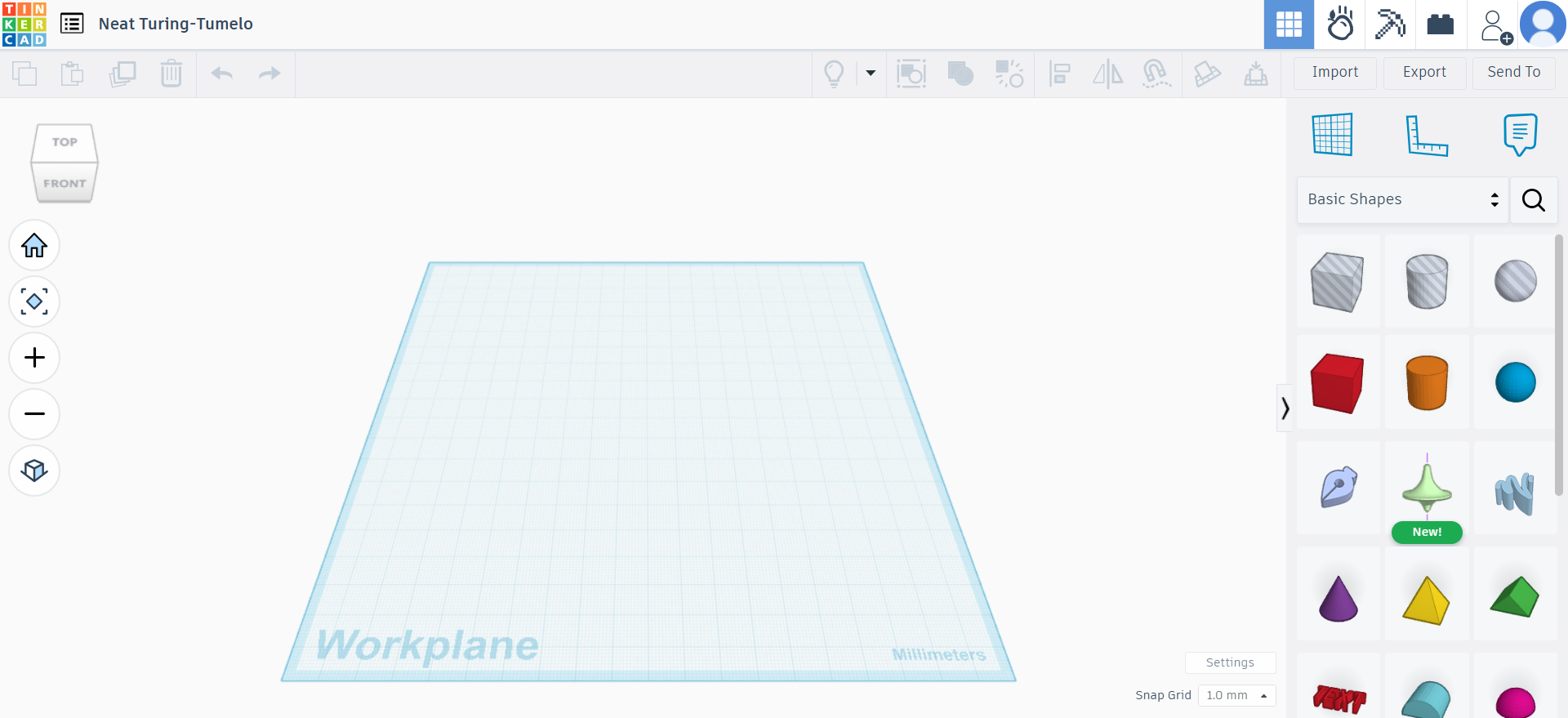Select the Workplane tool
The height and width of the screenshot is (718, 1568).
[x=1333, y=134]
